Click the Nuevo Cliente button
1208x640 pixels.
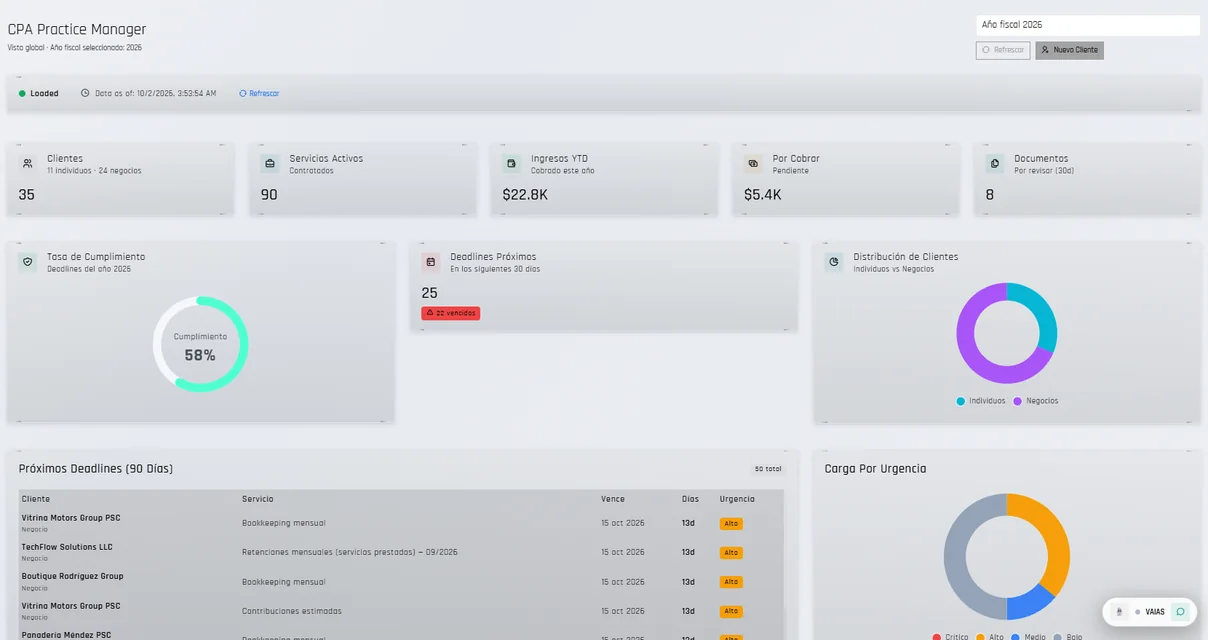tap(1070, 50)
